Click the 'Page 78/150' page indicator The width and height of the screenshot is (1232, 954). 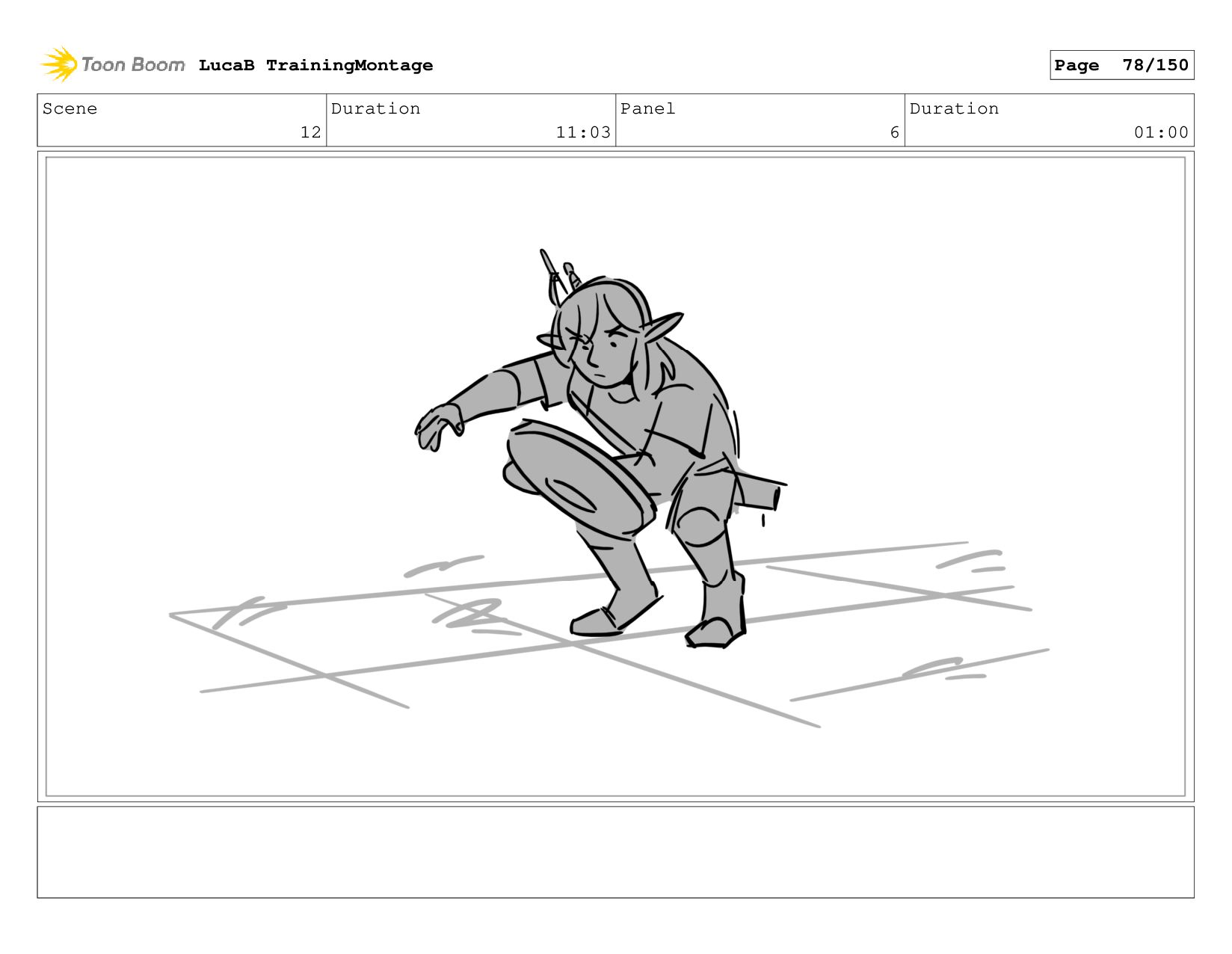[x=1121, y=65]
